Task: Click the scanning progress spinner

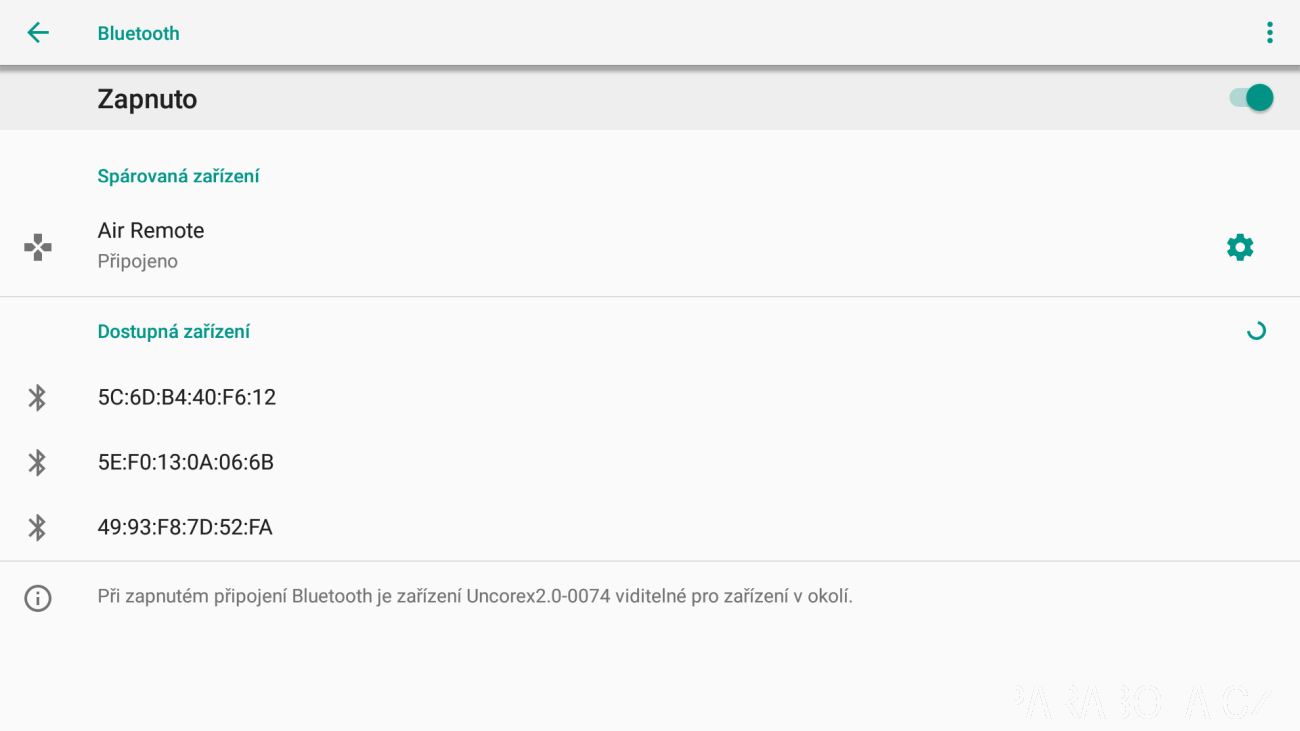Action: click(1256, 331)
